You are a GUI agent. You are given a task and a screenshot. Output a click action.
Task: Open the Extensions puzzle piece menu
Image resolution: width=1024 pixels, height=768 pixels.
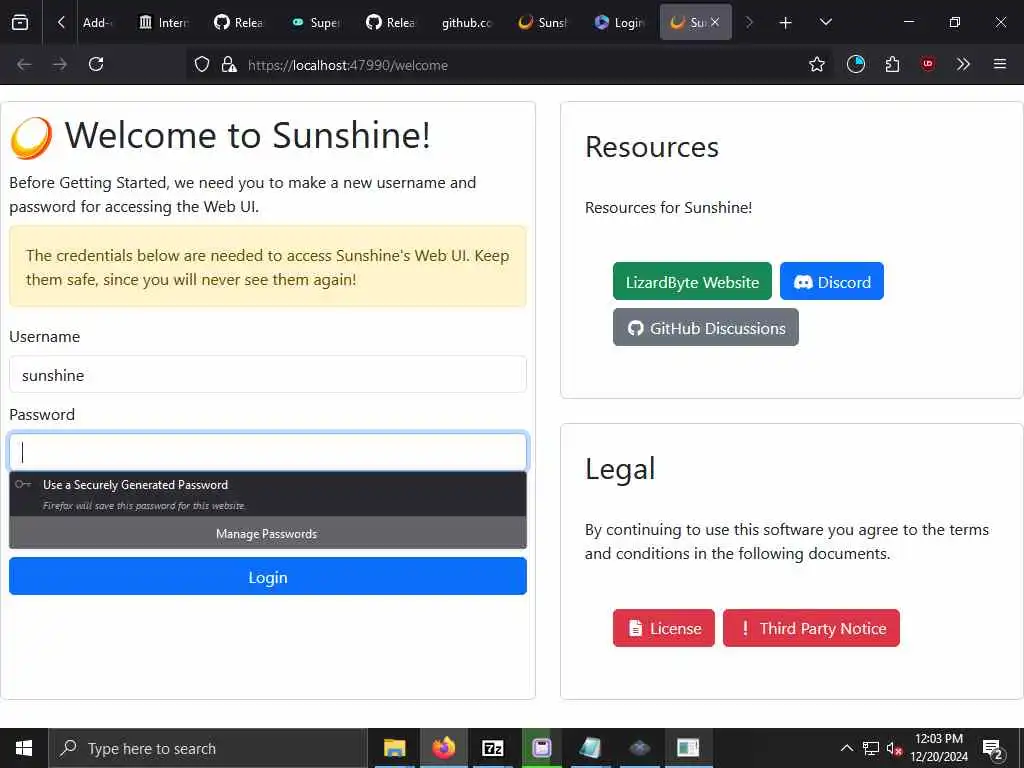point(892,64)
